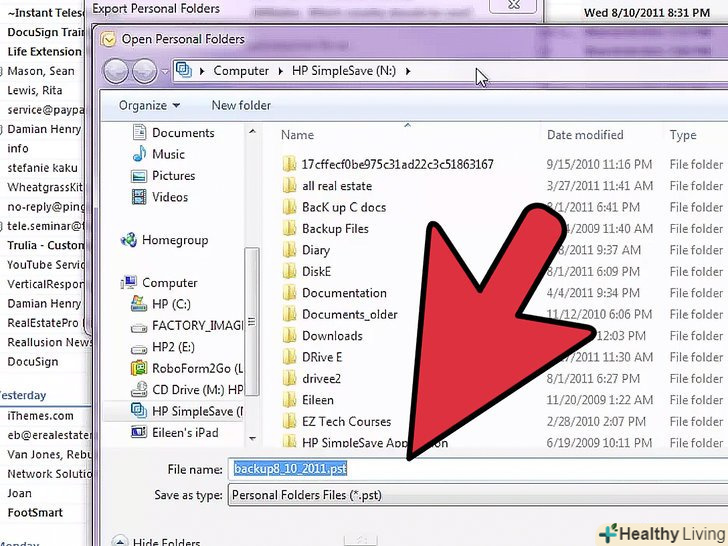Screen dimensions: 728x546
Task: Click the Music library icon
Action: coord(140,154)
